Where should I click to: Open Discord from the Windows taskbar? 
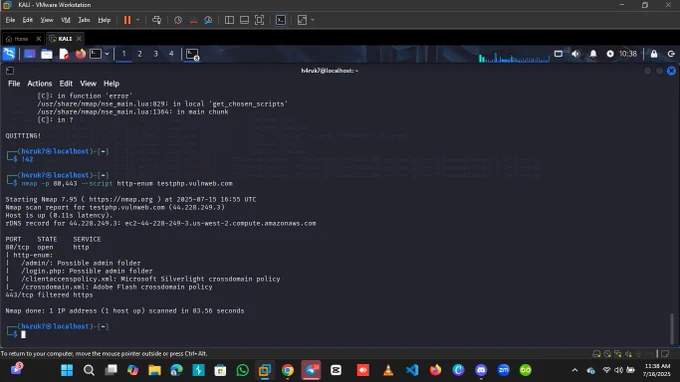[x=481, y=370]
